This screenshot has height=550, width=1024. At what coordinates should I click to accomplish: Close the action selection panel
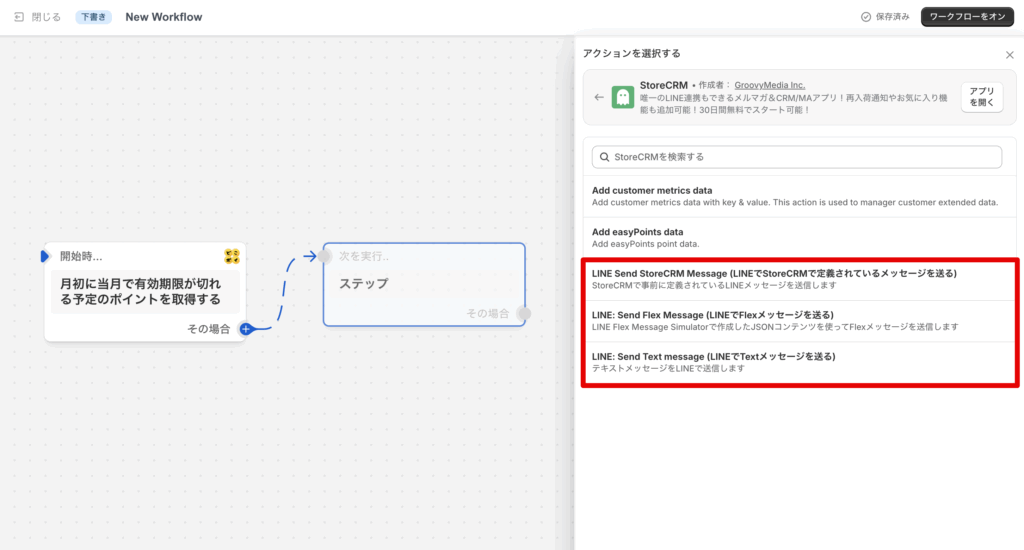click(1009, 55)
